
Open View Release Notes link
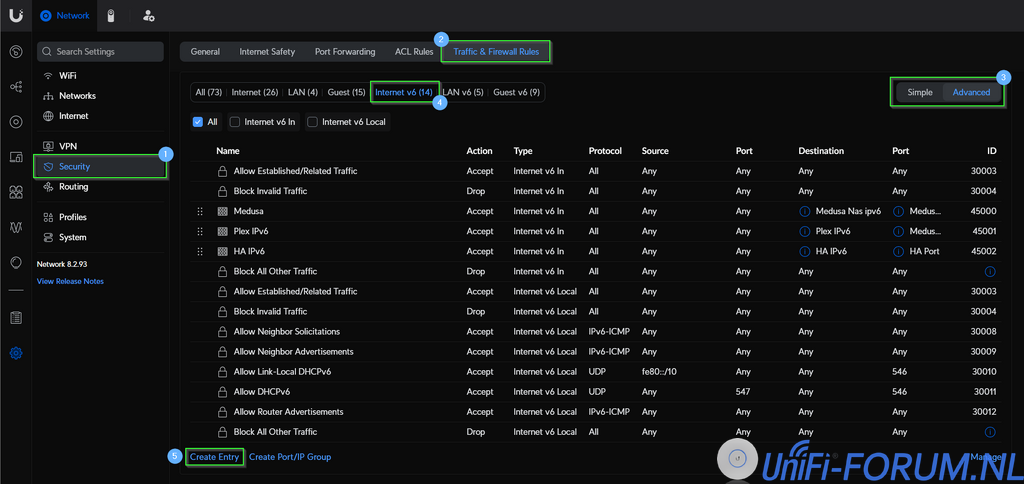70,281
